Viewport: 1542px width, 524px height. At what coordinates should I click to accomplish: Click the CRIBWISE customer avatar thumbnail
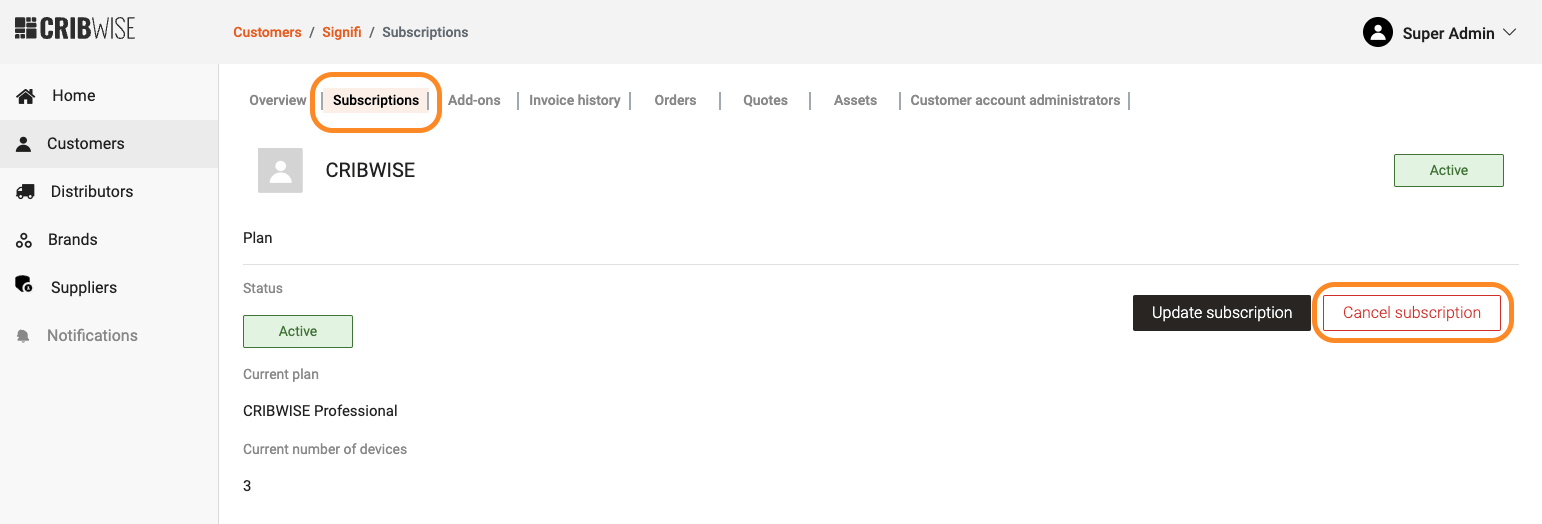[x=280, y=170]
